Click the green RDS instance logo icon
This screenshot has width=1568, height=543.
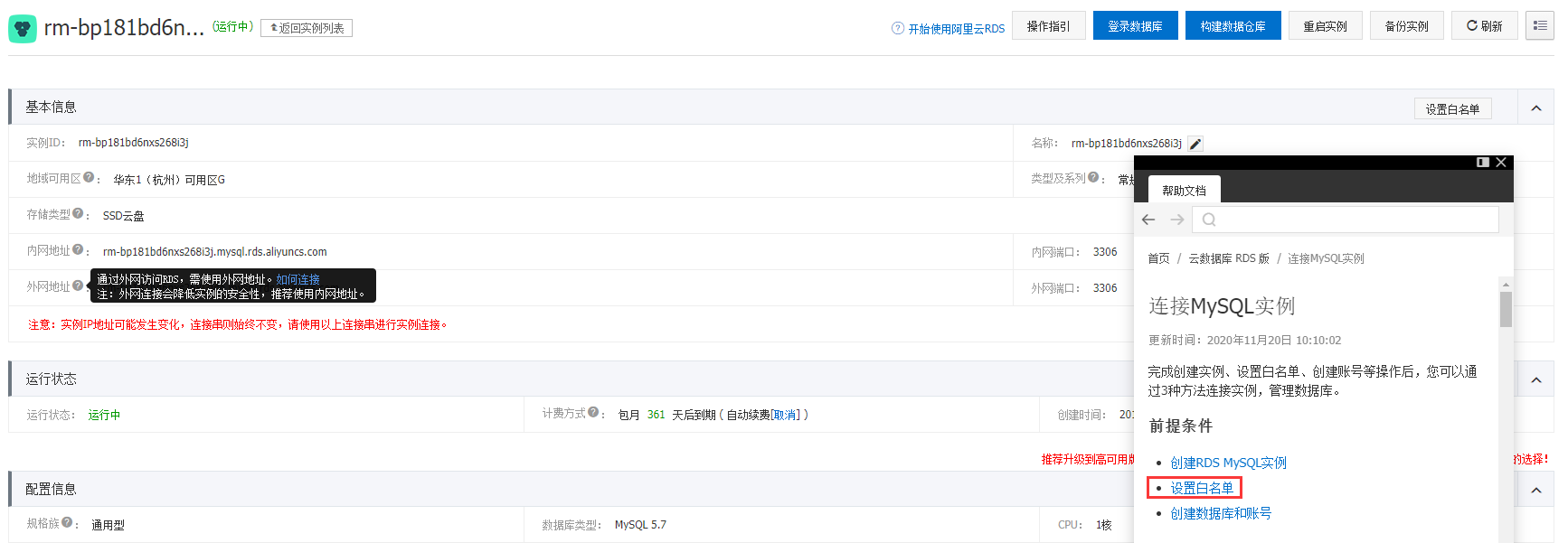(23, 29)
